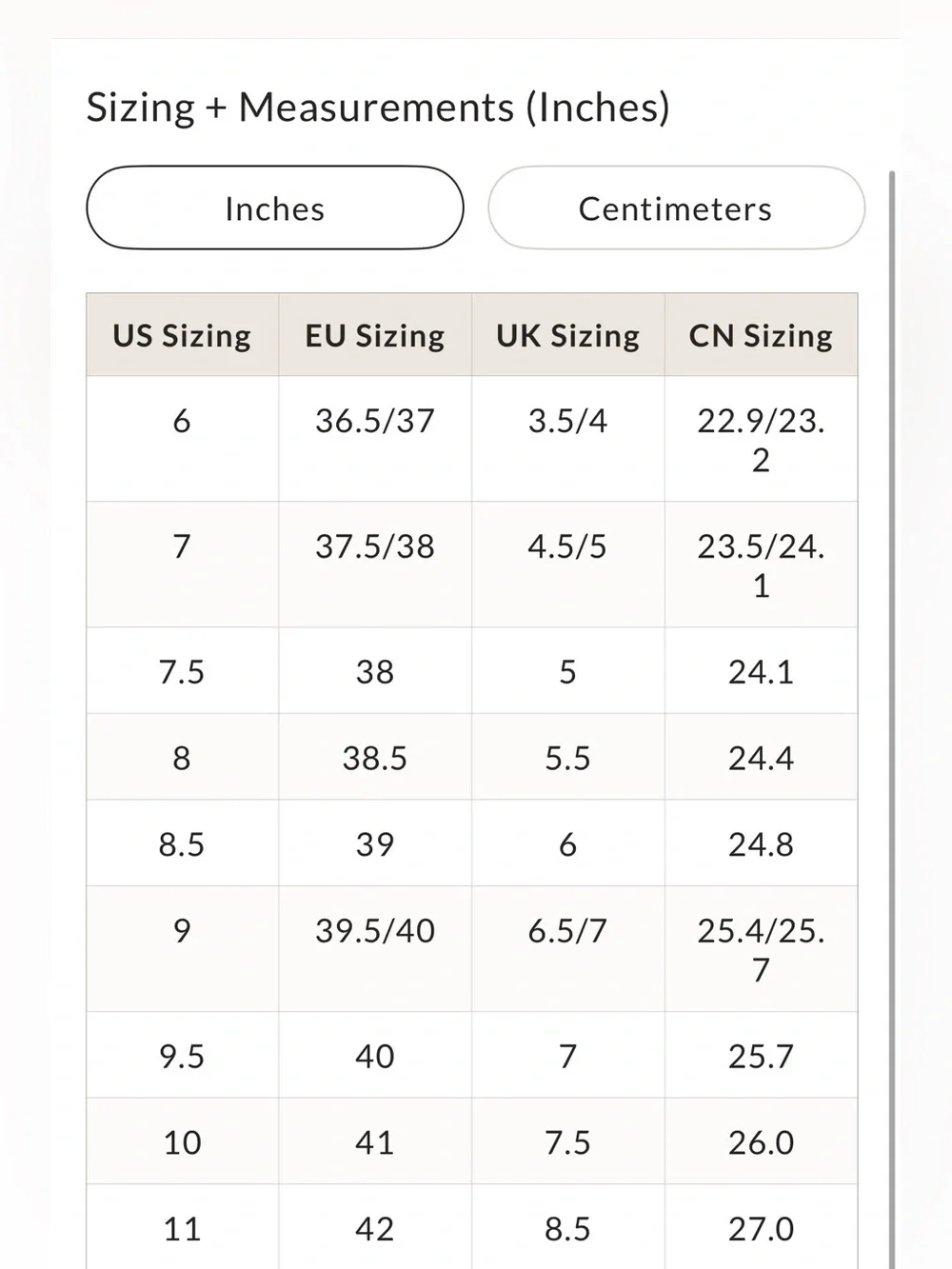Click the US size 7.5 cell
952x1269 pixels.
182,671
